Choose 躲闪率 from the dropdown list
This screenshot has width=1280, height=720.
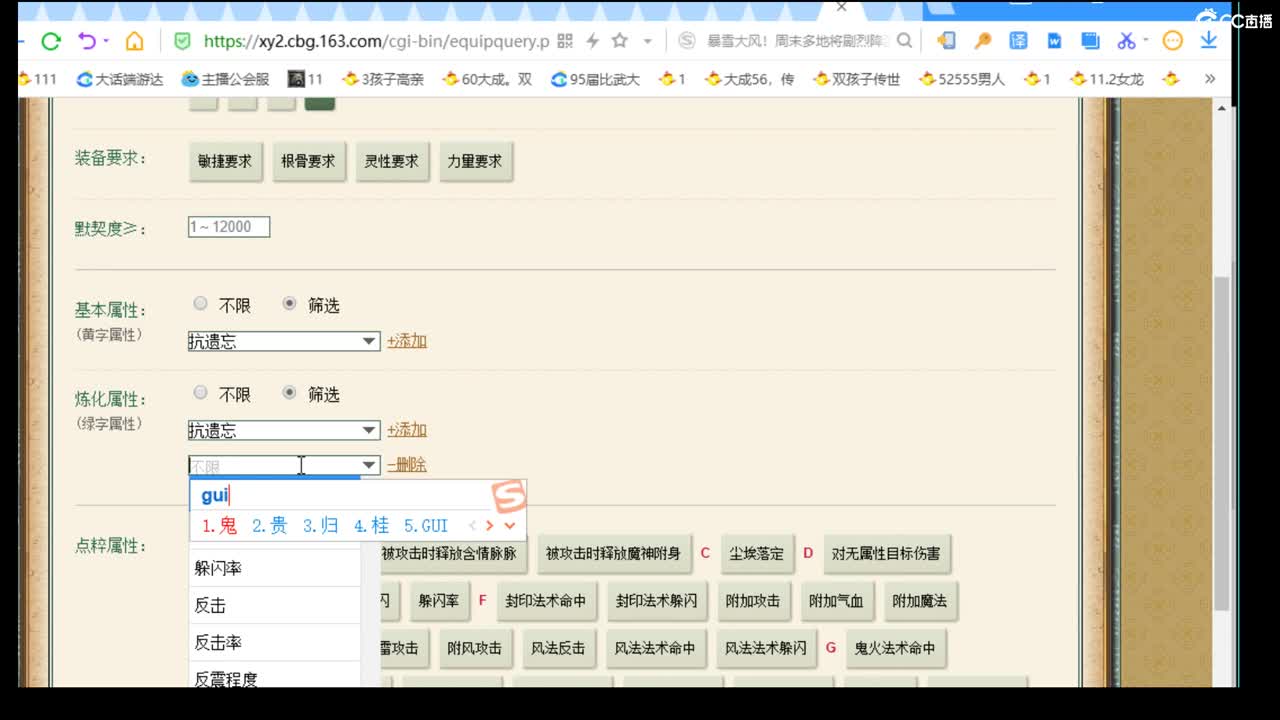coord(275,568)
